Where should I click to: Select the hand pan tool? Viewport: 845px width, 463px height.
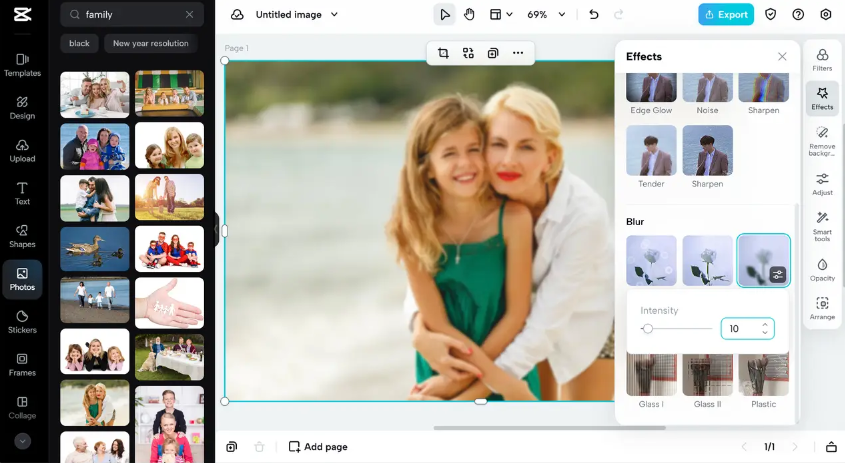469,15
